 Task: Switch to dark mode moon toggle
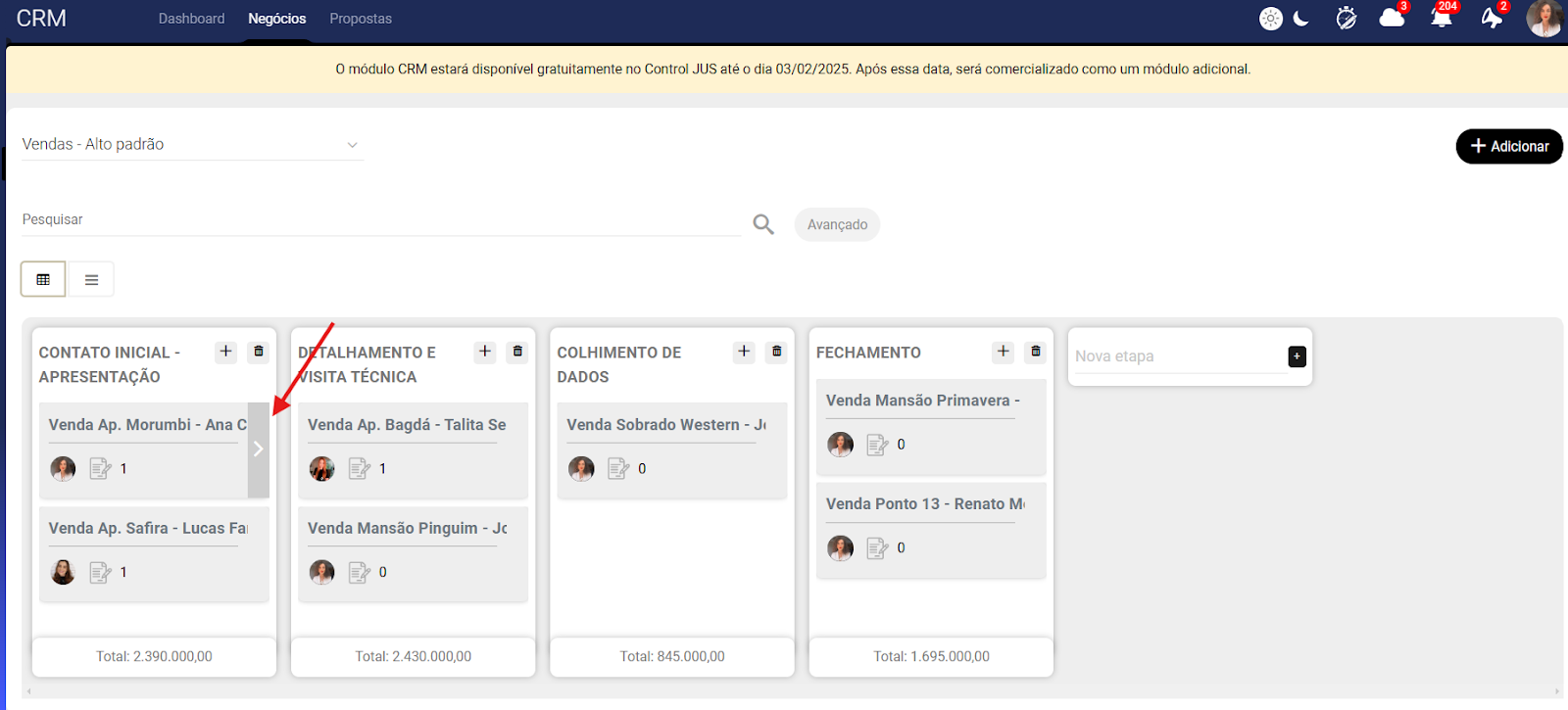click(1301, 19)
